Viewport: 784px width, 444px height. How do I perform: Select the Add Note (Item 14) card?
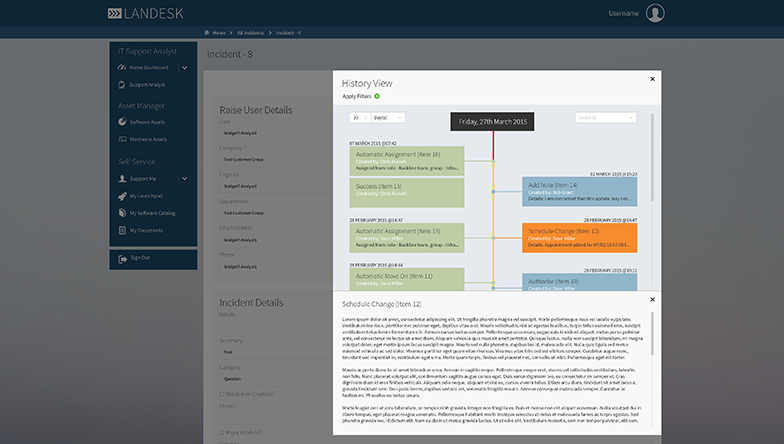coord(580,191)
